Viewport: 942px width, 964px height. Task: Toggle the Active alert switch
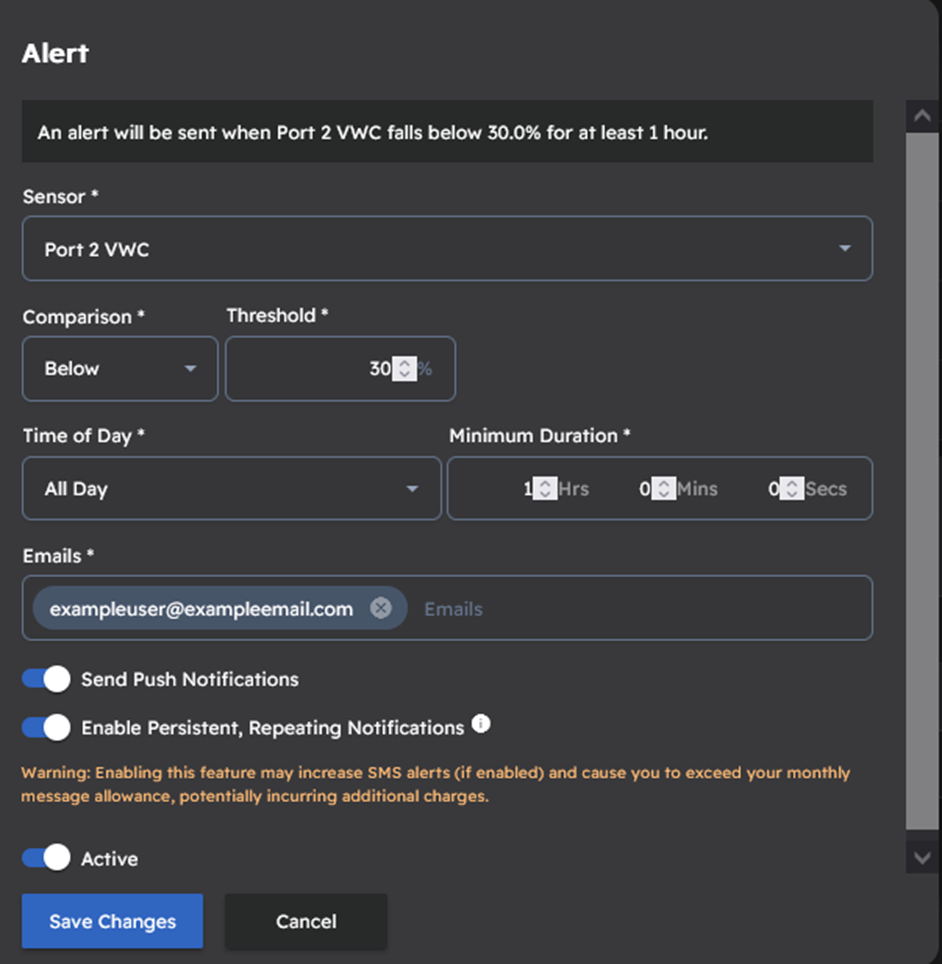[x=46, y=858]
